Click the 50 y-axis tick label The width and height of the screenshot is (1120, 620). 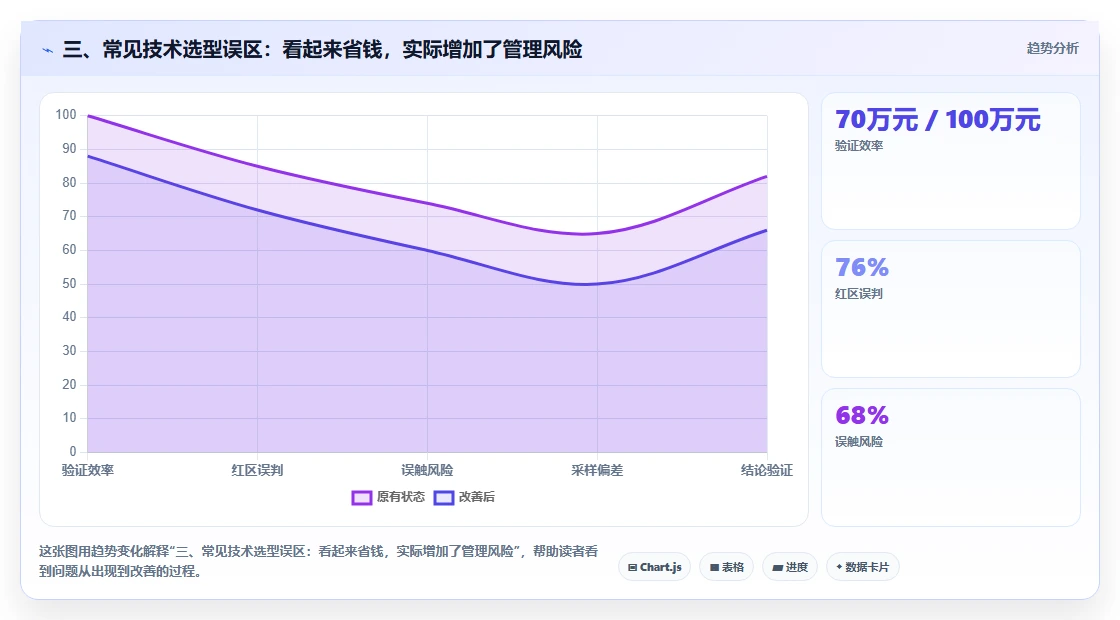(x=69, y=284)
